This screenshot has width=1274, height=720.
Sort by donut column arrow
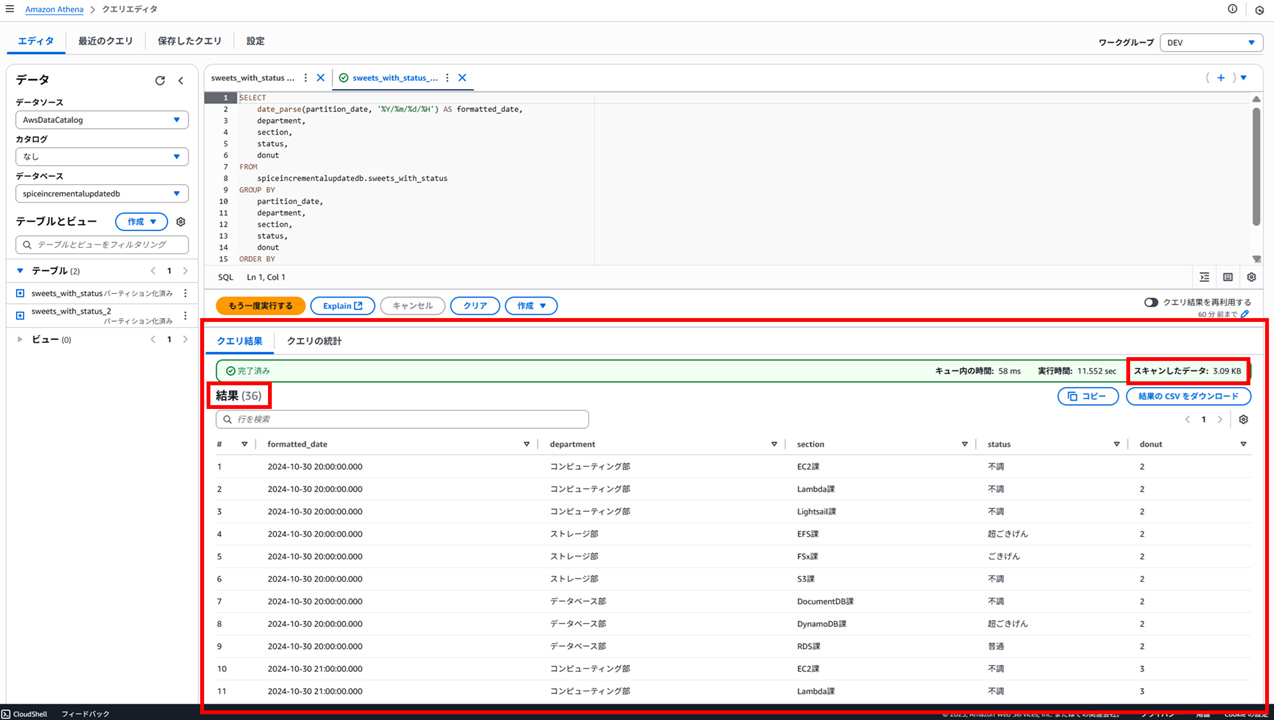coord(1244,444)
